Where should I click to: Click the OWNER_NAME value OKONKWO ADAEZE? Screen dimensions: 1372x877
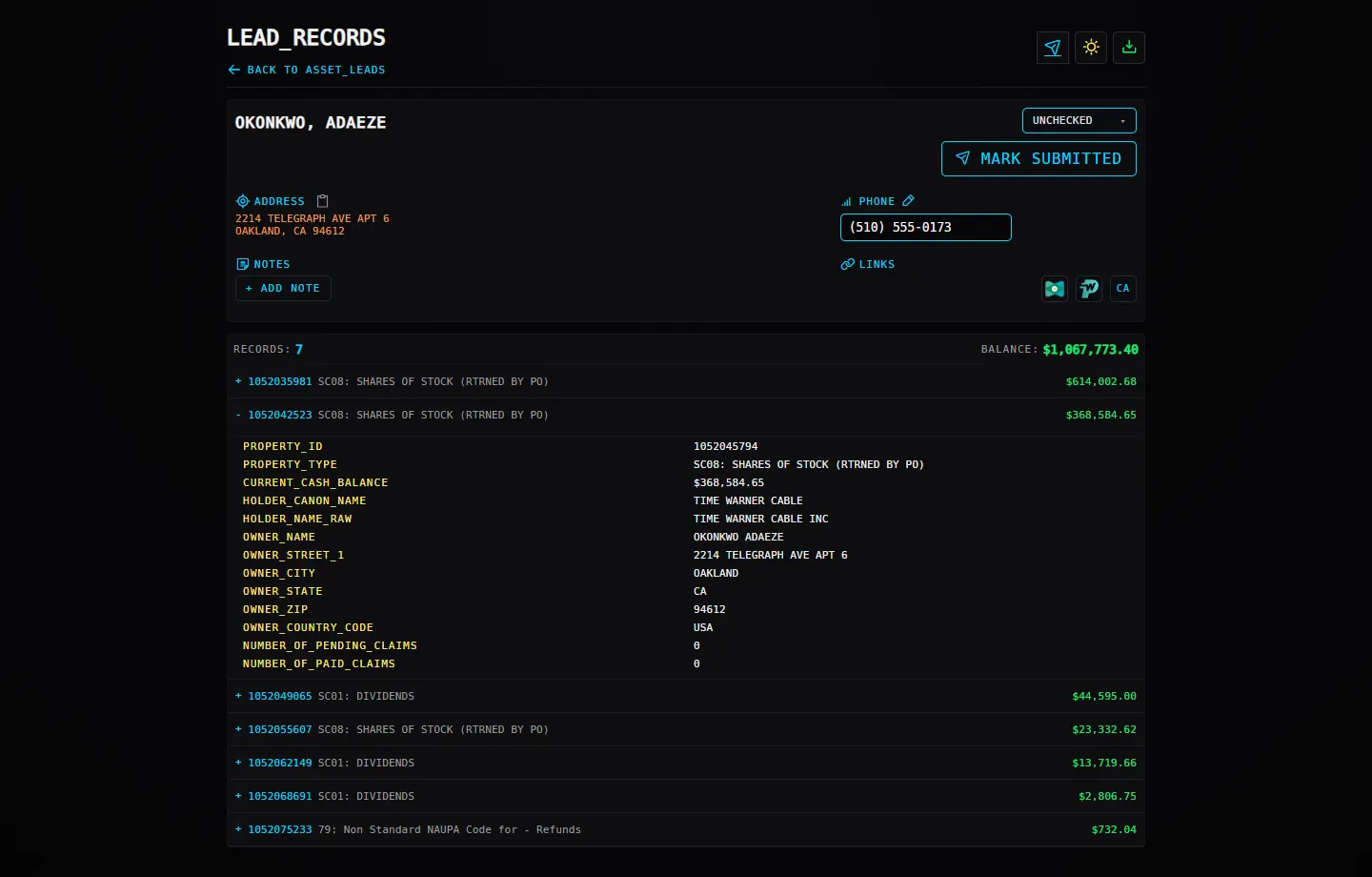pos(738,537)
